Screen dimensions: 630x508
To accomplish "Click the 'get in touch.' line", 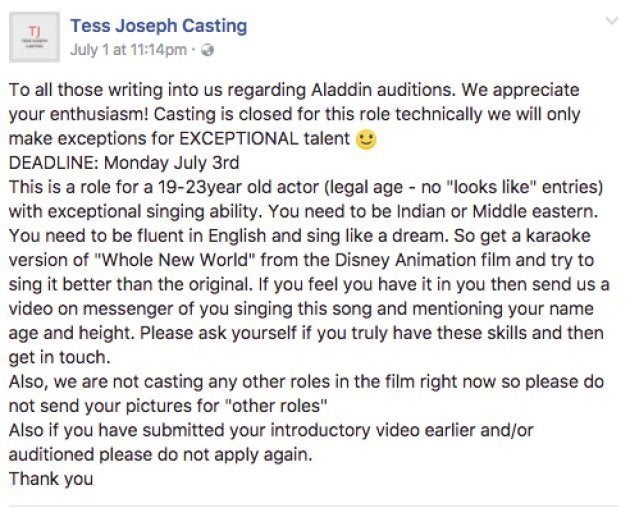I will click(x=59, y=357).
